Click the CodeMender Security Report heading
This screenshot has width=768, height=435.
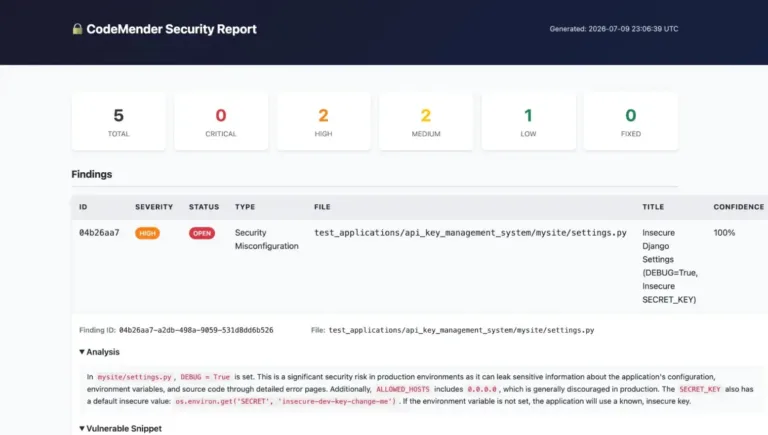point(171,29)
